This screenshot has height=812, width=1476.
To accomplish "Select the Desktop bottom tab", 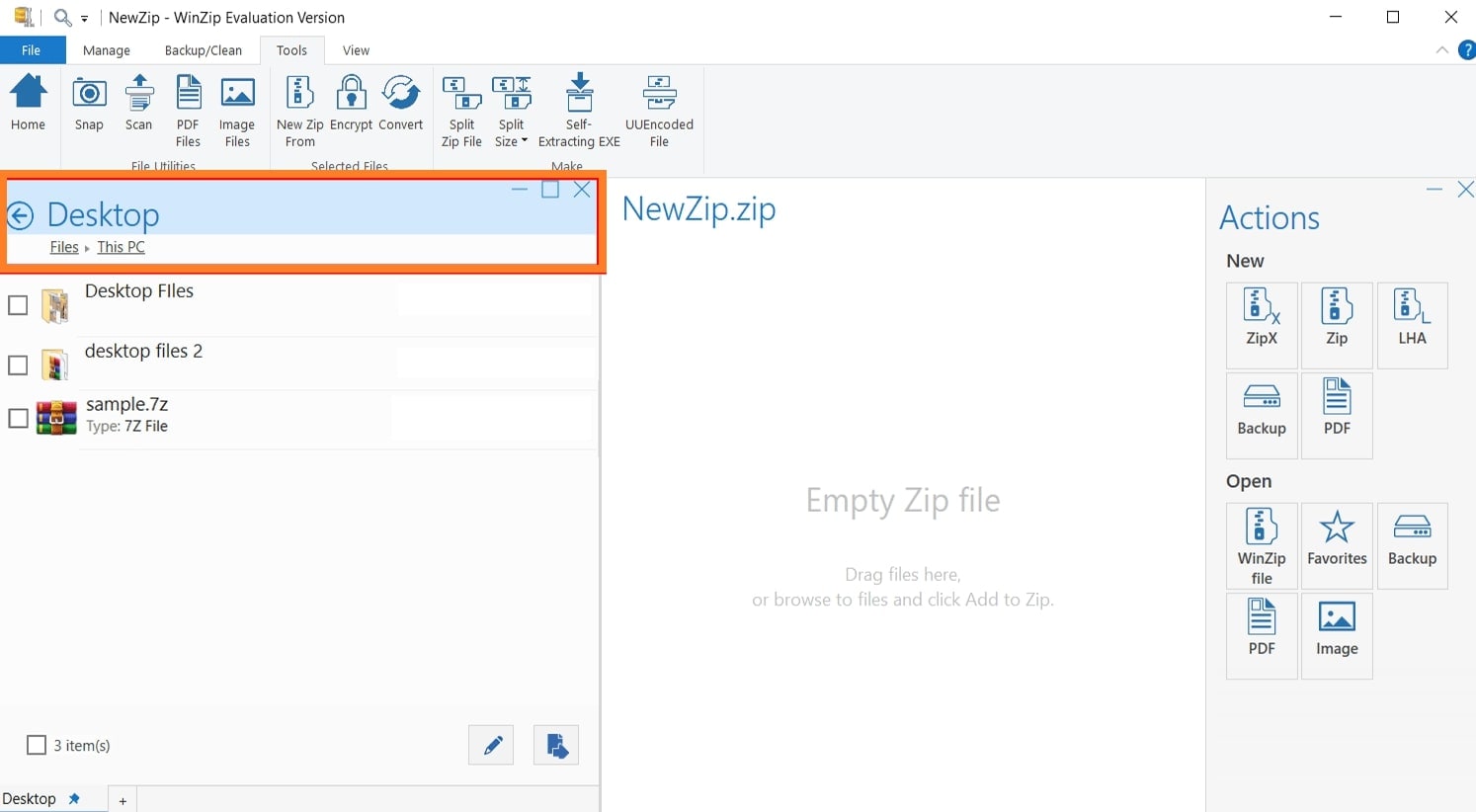I will coord(30,799).
